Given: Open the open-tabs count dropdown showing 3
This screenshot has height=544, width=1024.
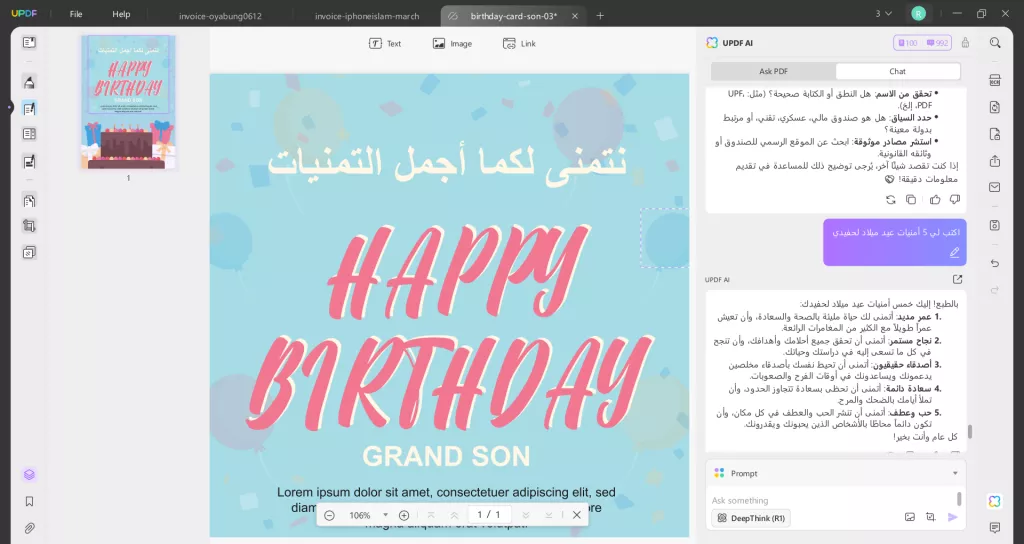Looking at the screenshot, I should pos(884,14).
